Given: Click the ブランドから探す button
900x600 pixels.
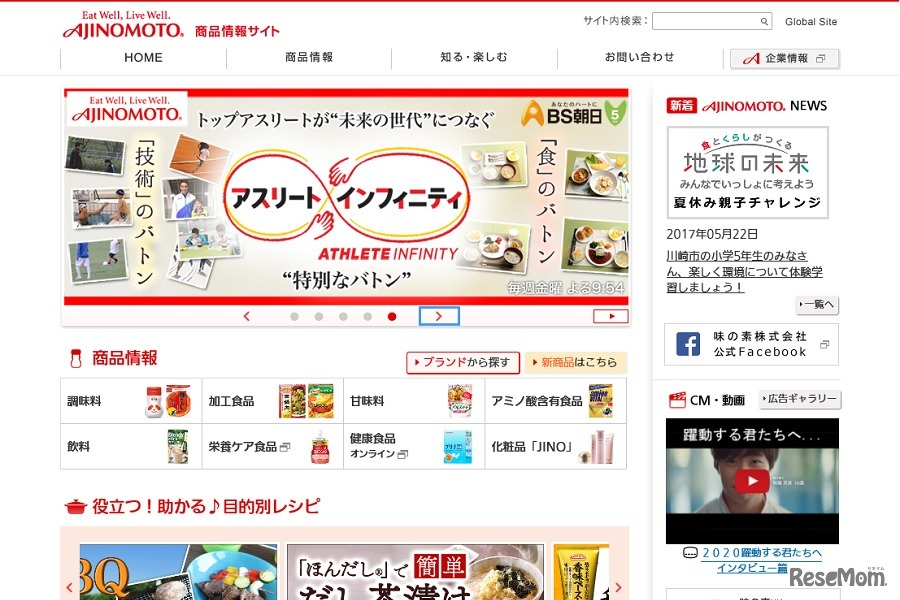Looking at the screenshot, I should click(x=463, y=362).
